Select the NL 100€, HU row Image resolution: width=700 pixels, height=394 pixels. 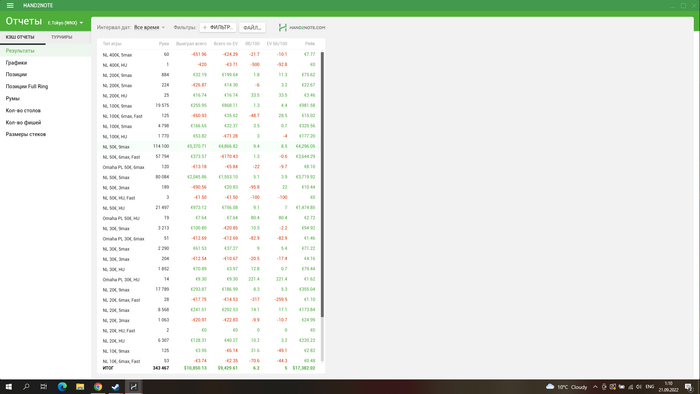209,136
